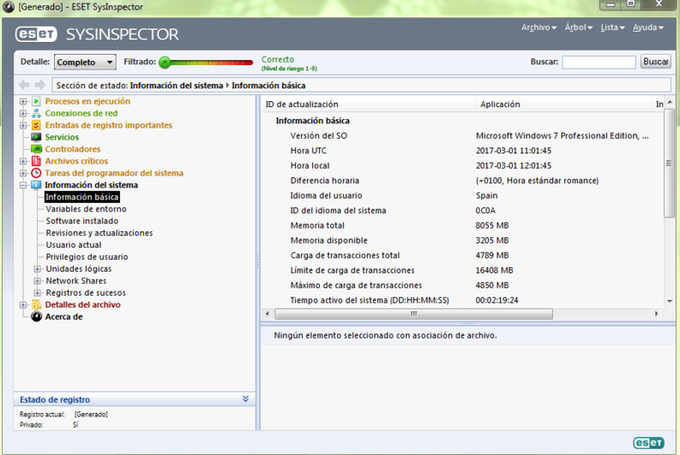Expand the Procesos en ejecución node
Screen dimensions: 680x455
click(x=23, y=101)
